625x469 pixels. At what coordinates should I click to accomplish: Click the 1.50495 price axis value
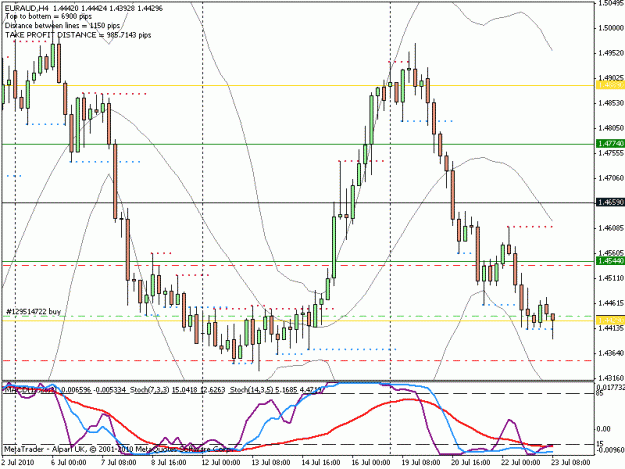coord(611,3)
